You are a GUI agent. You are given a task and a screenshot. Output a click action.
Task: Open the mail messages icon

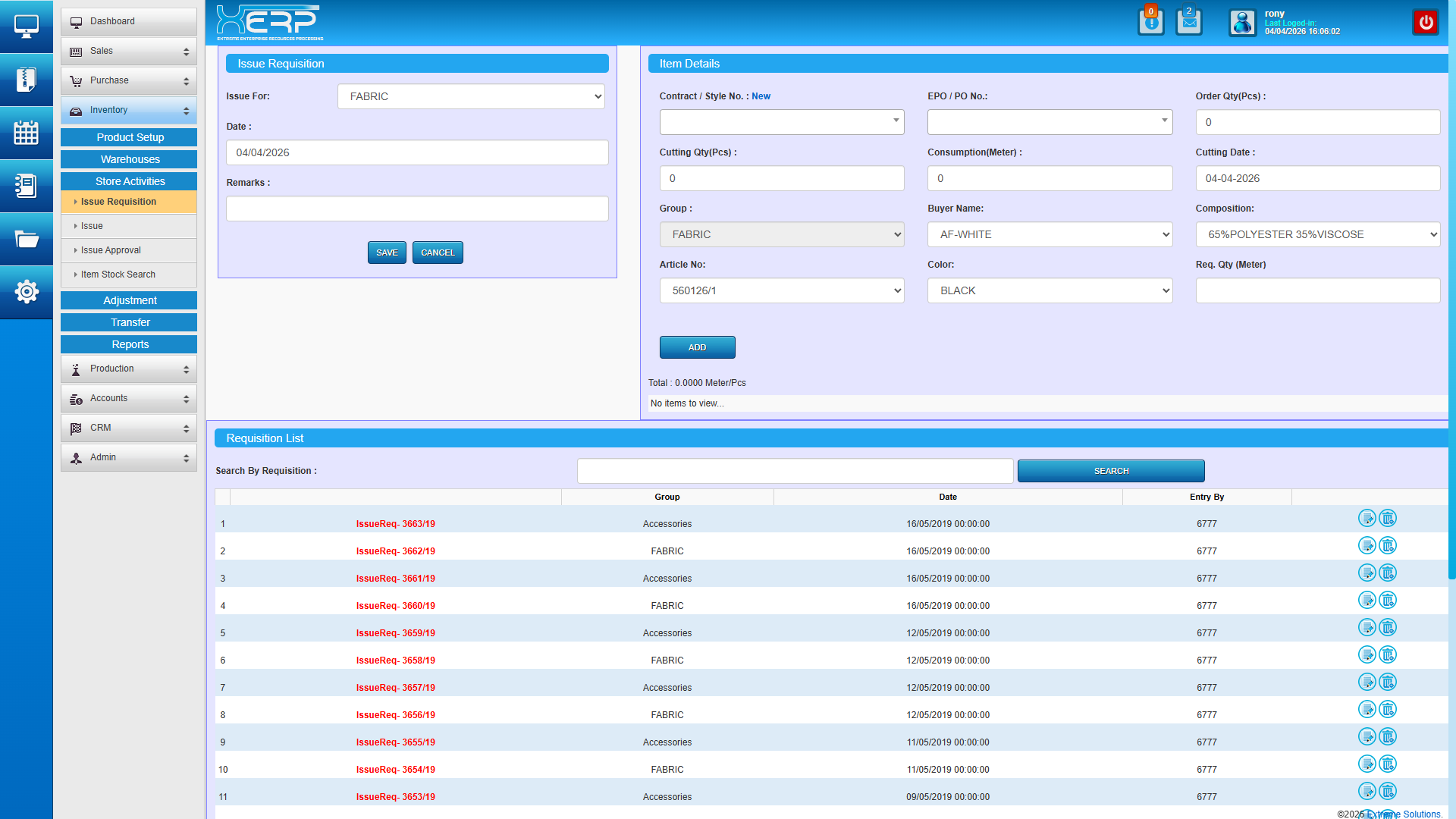click(1189, 23)
